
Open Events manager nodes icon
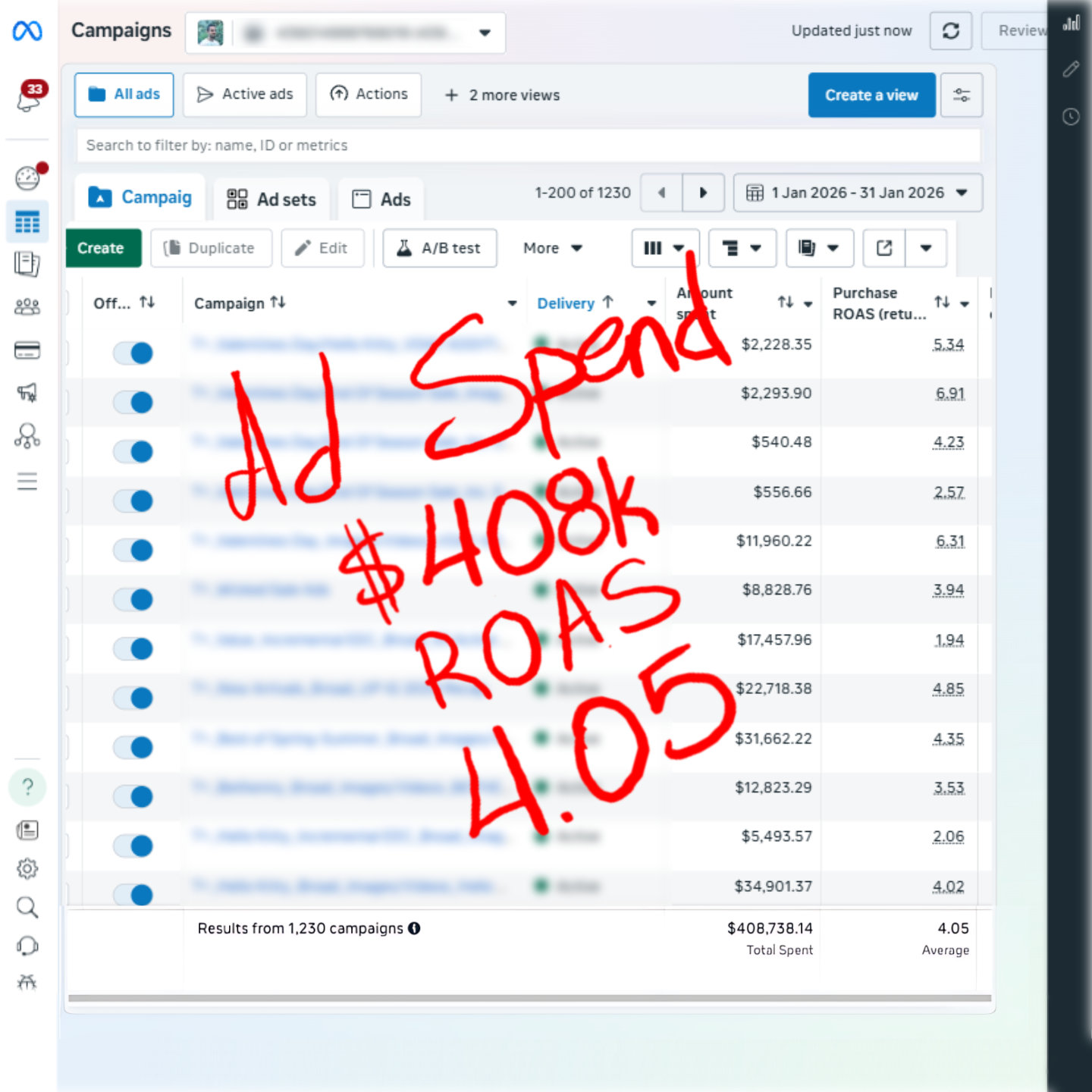point(27,436)
